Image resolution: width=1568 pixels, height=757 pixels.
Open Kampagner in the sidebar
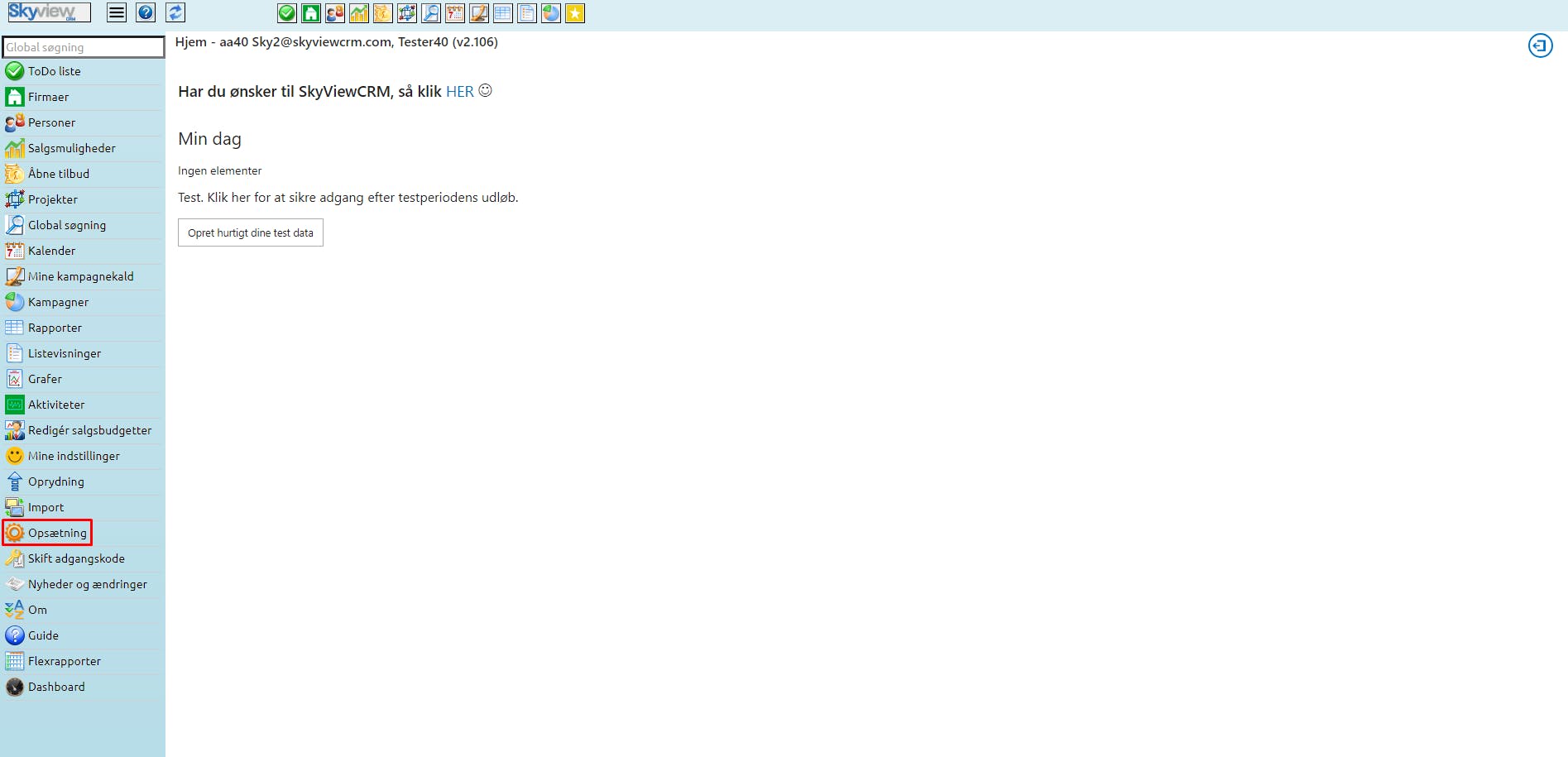click(x=83, y=302)
